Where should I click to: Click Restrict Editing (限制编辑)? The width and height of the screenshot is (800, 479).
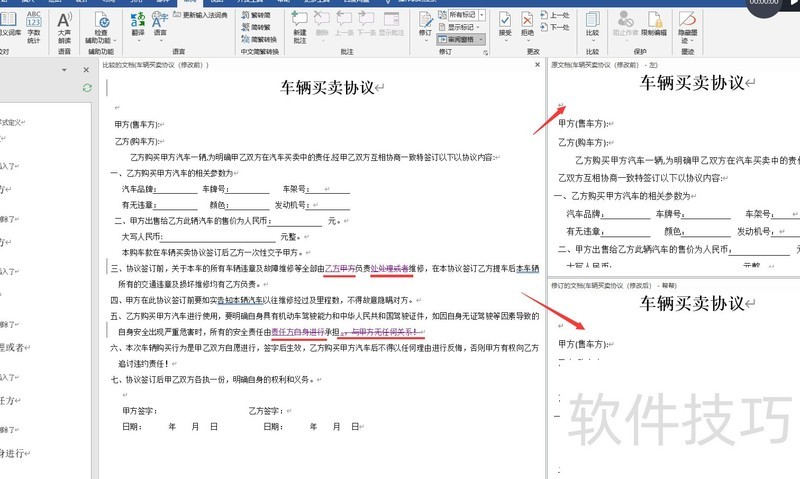[x=653, y=24]
